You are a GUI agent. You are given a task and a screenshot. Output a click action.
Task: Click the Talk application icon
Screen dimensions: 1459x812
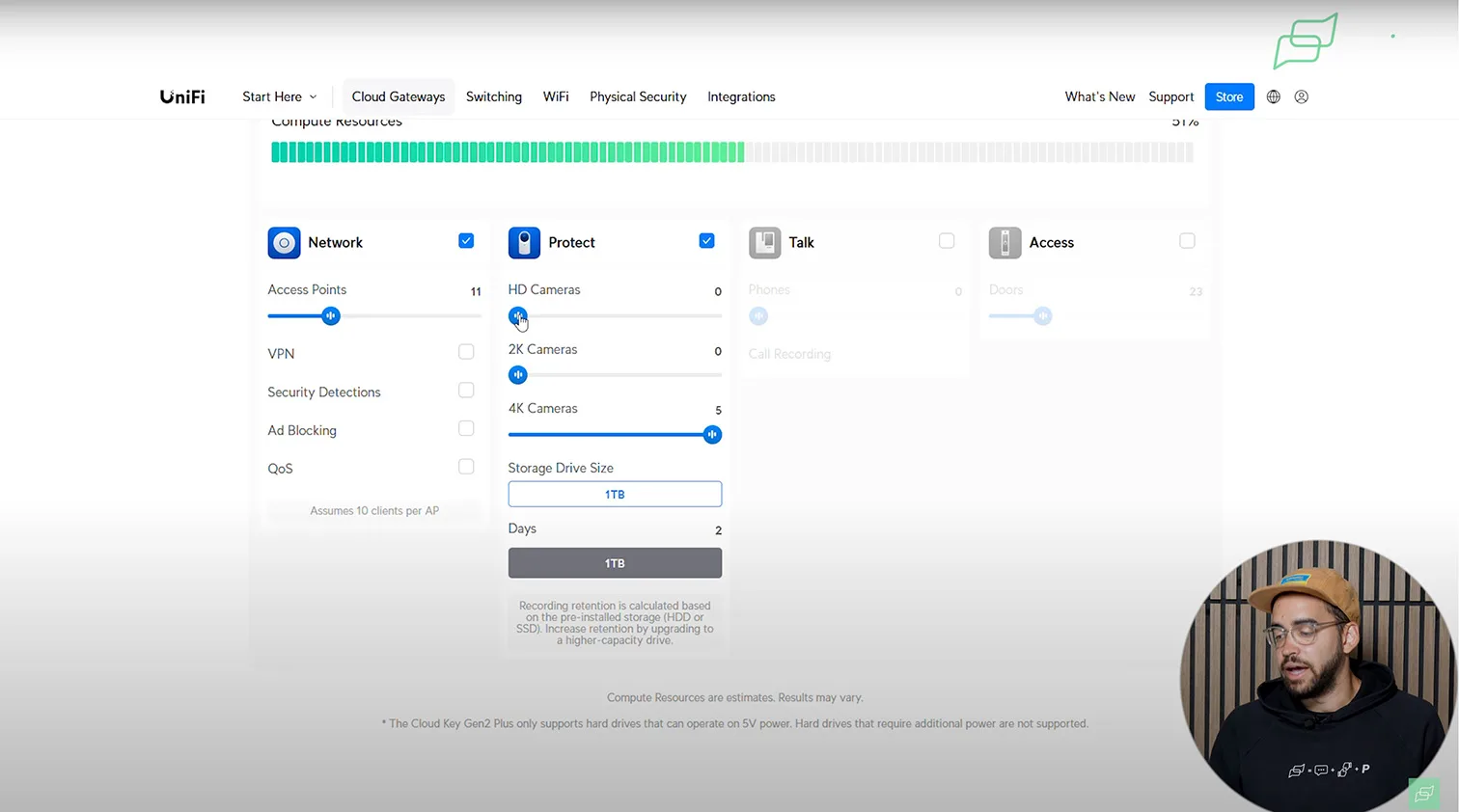(764, 243)
